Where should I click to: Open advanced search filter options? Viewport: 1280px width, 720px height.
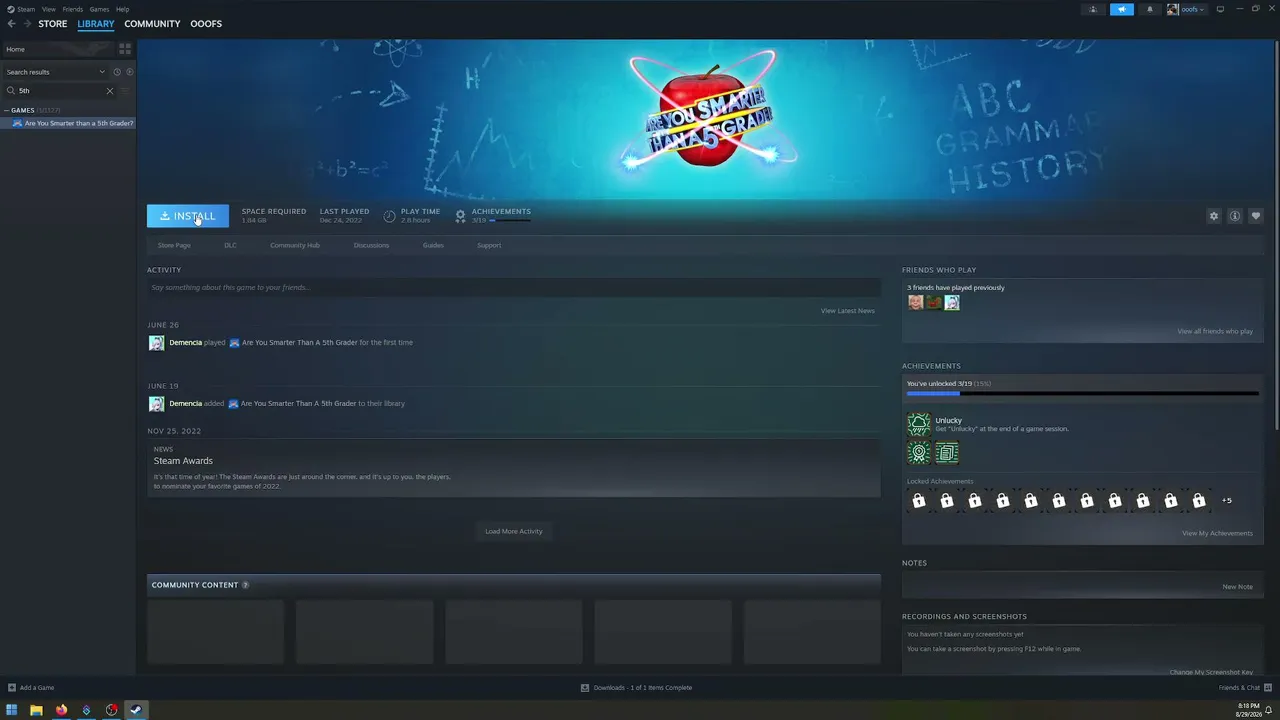(x=125, y=91)
